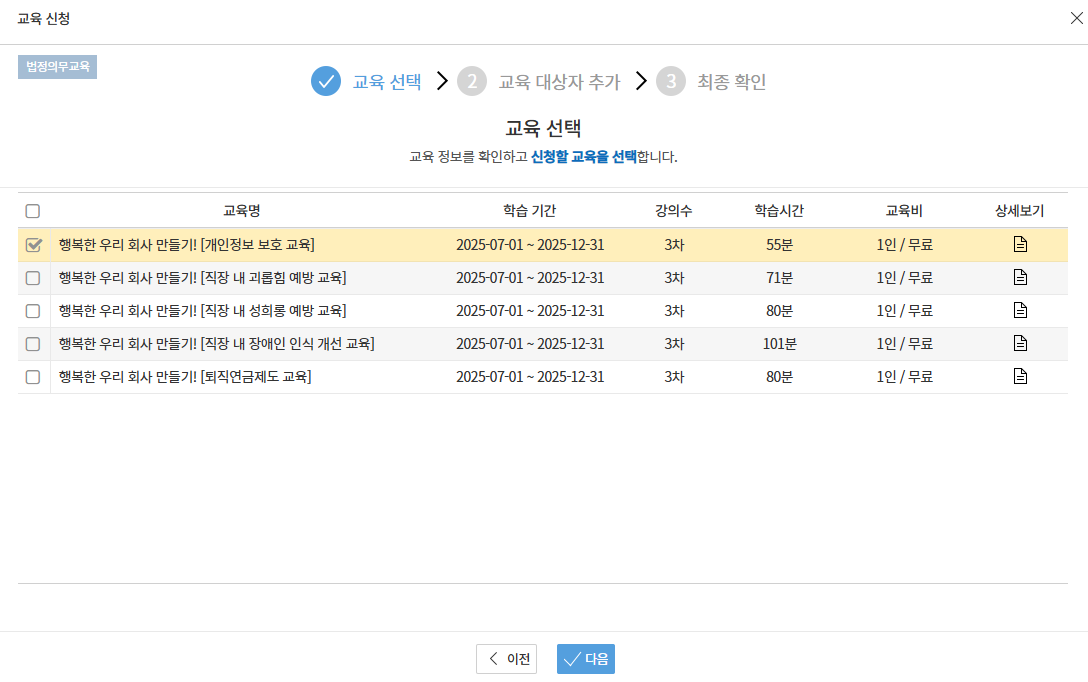Click the step 2 circle icon
1088x682 pixels.
(472, 81)
